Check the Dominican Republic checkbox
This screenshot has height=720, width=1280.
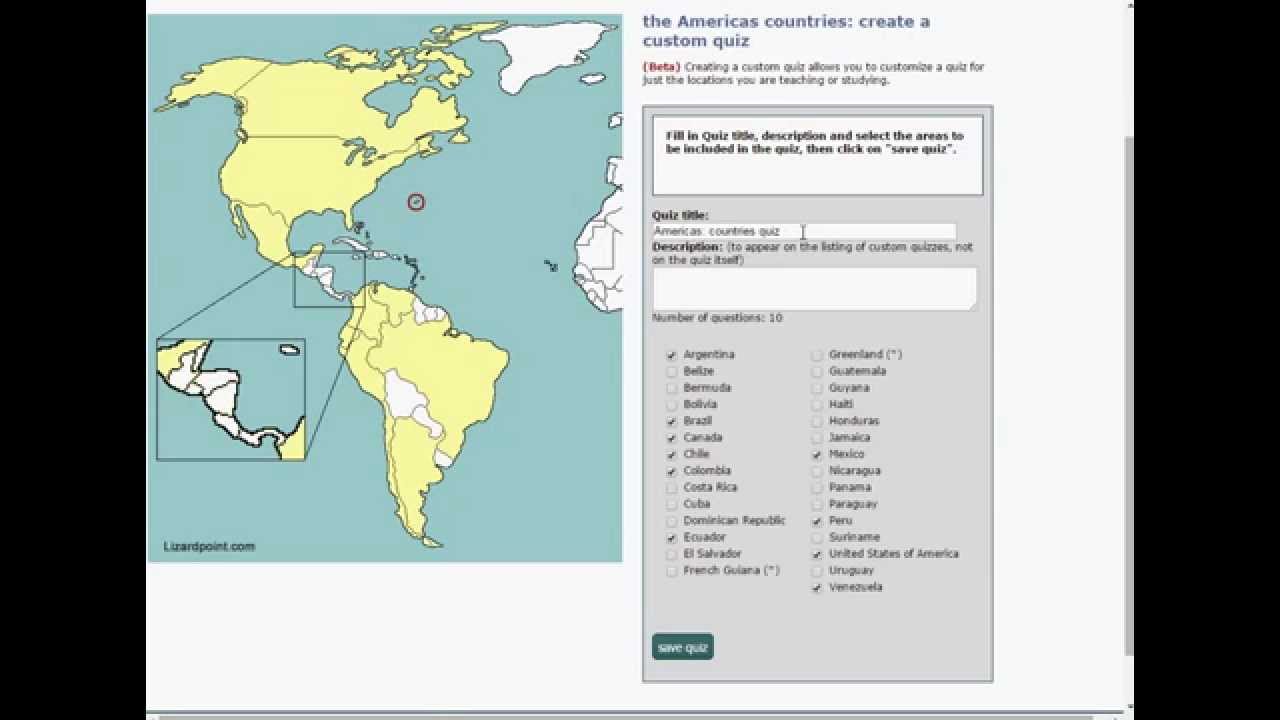[x=672, y=521]
